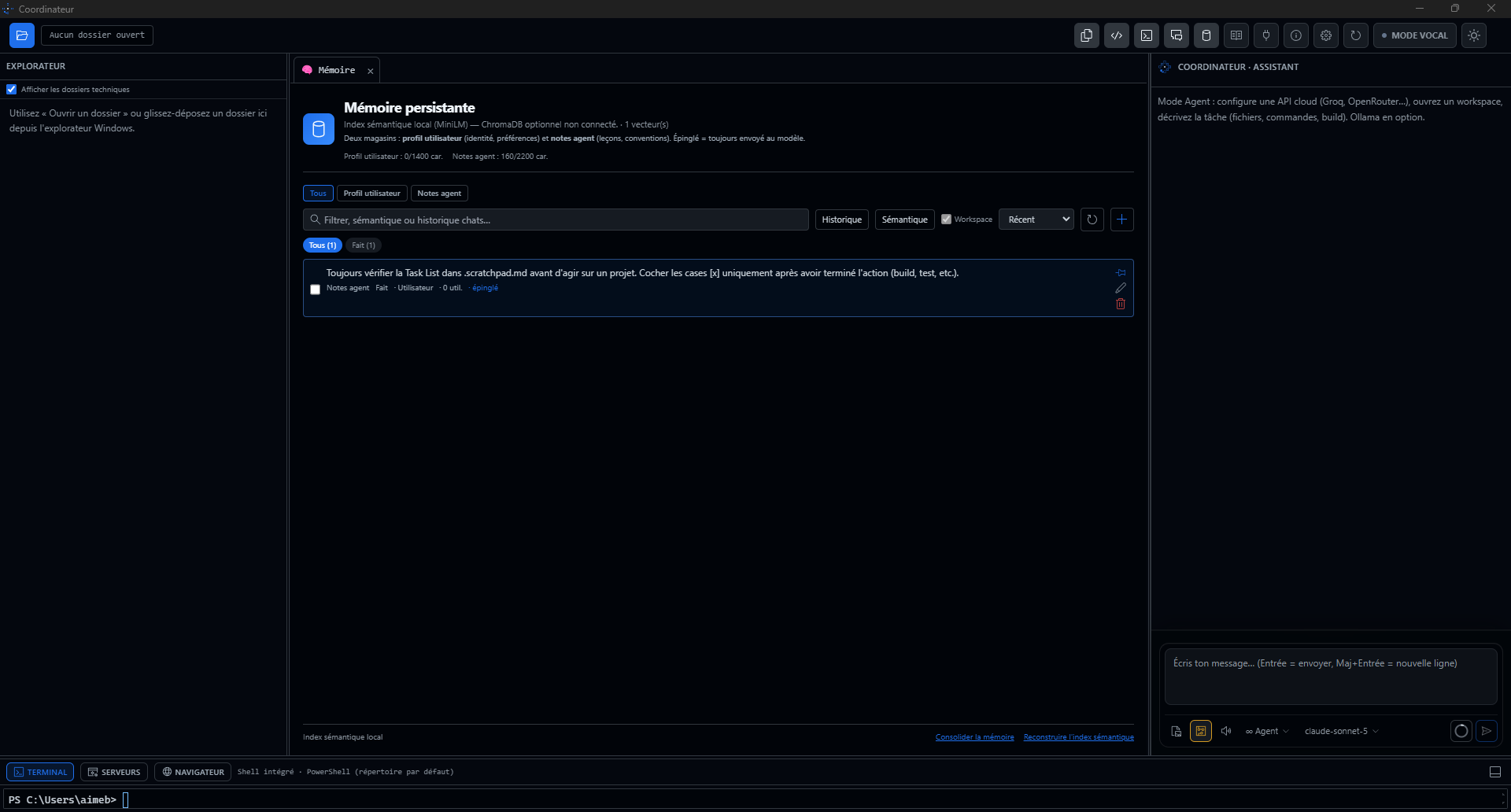
Task: Click the attach file icon in chat
Action: (1177, 731)
